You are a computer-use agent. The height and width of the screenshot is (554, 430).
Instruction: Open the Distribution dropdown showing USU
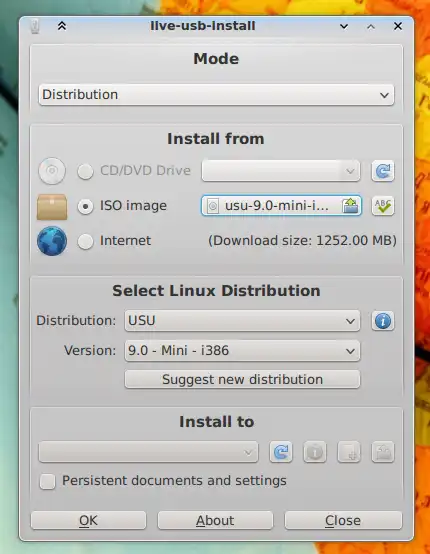pyautogui.click(x=242, y=321)
